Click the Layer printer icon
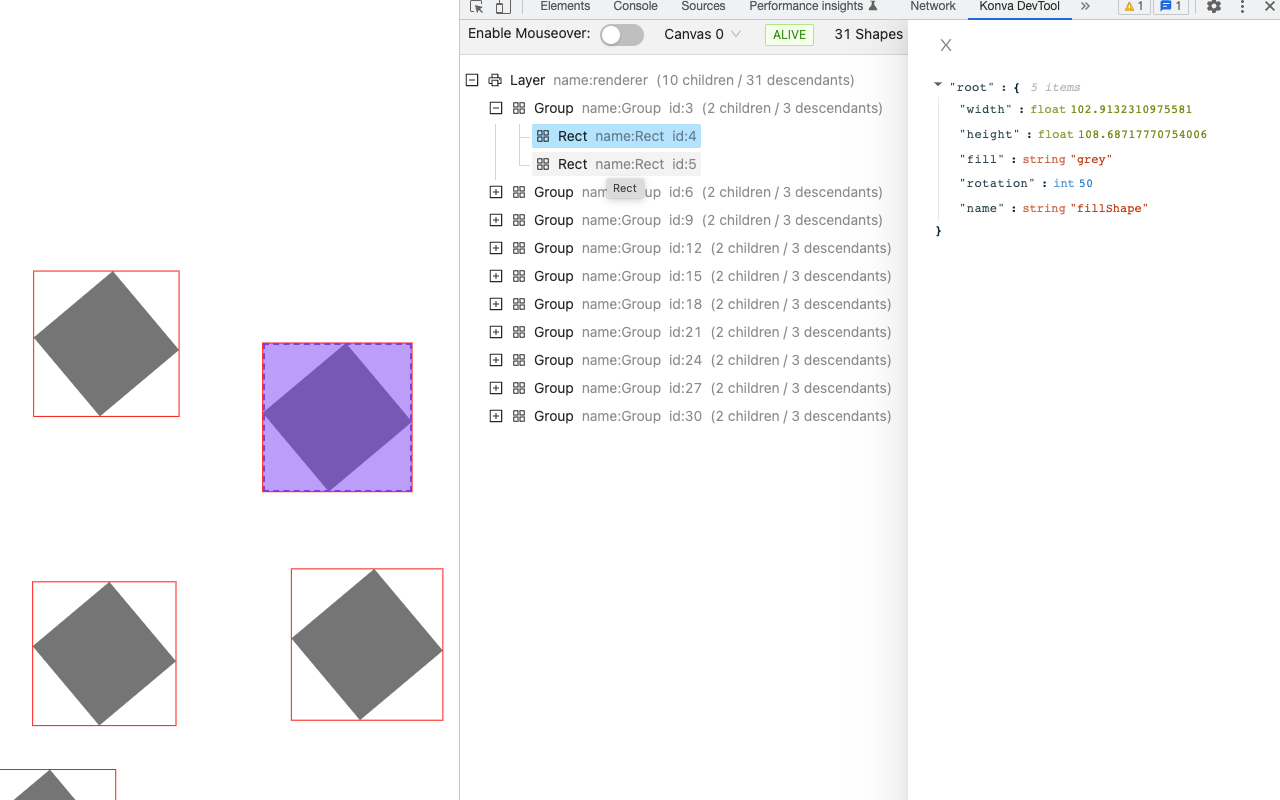 (495, 80)
